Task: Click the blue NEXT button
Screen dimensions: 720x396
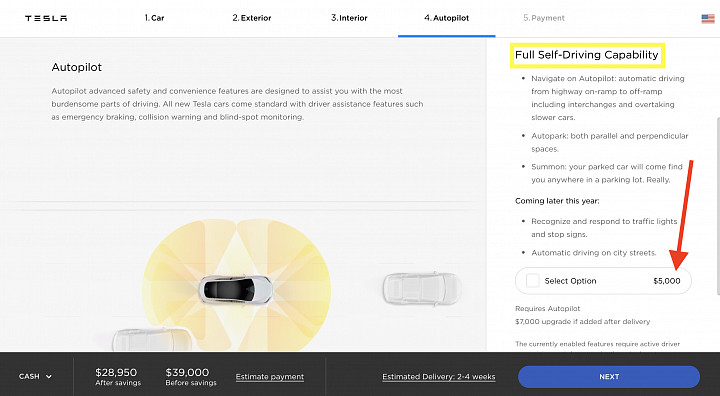Action: click(609, 377)
